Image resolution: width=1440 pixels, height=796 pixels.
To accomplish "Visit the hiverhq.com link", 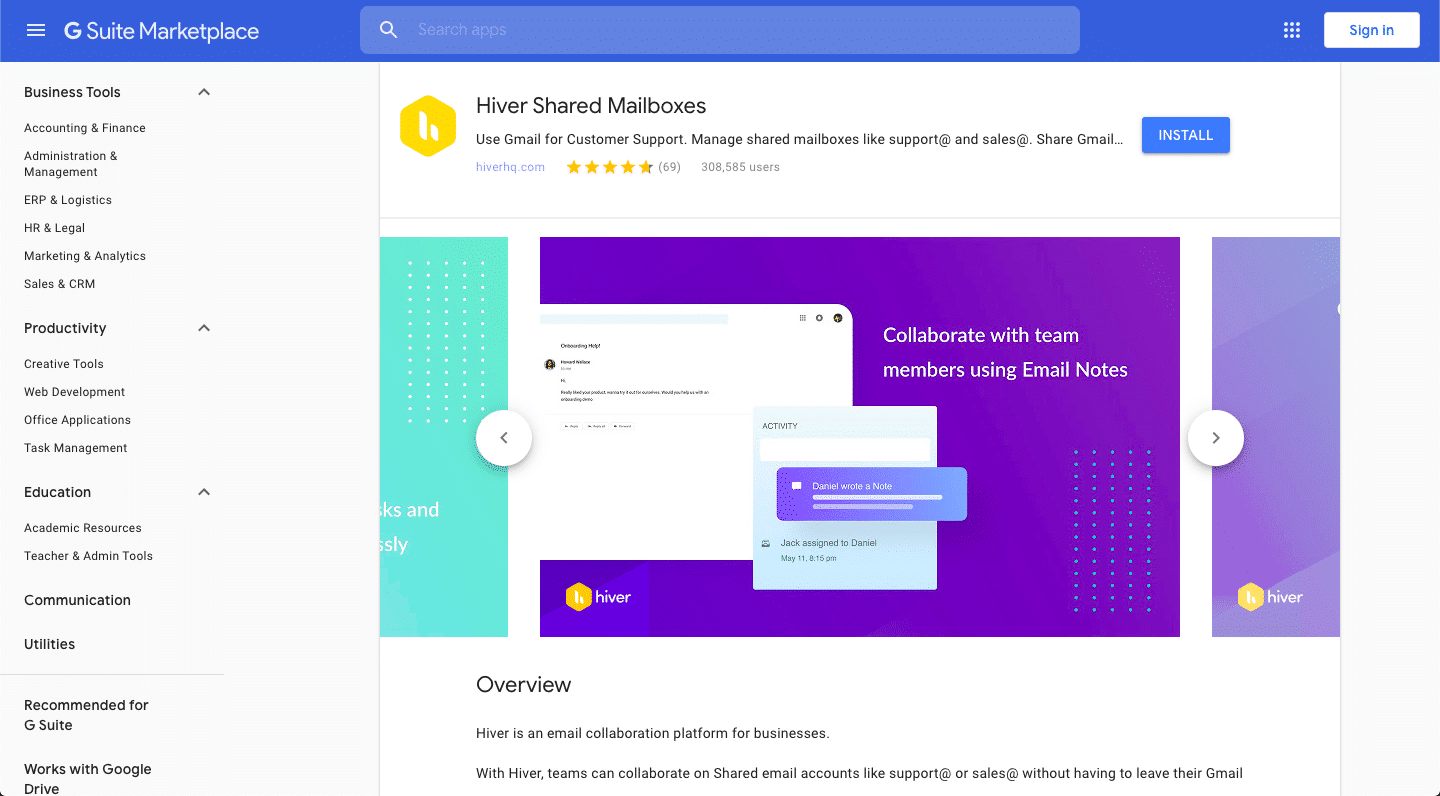I will (x=511, y=167).
